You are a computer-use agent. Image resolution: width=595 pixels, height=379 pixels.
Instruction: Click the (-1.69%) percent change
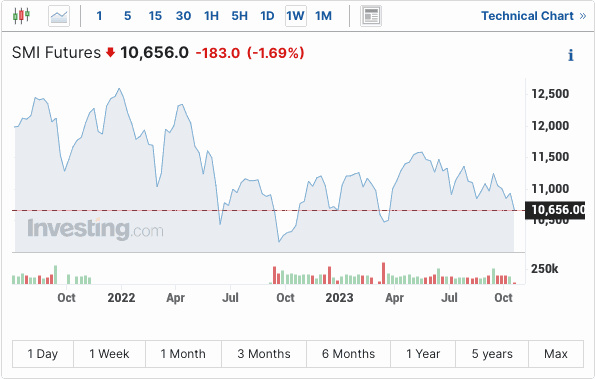pos(276,53)
